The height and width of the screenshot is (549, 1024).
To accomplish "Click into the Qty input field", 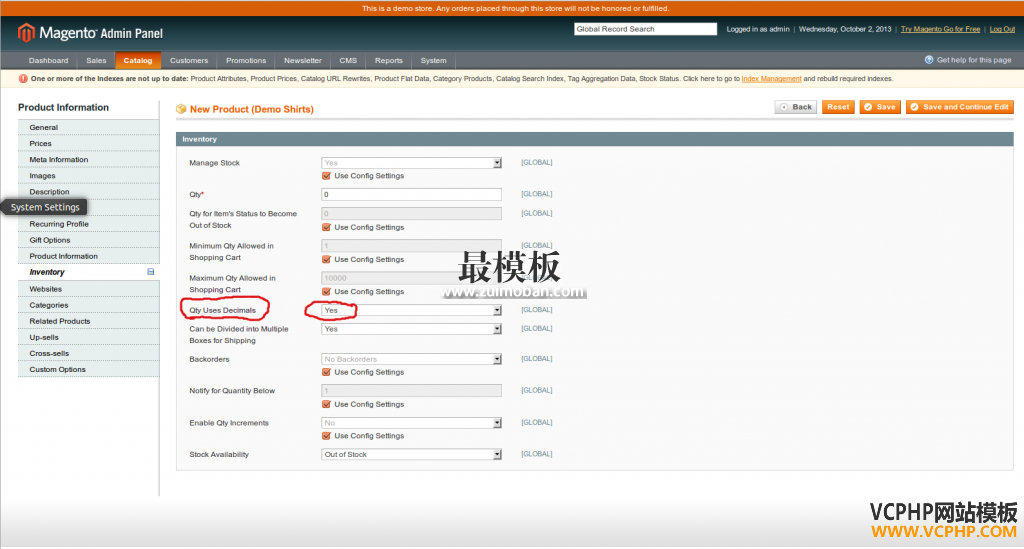I will [411, 194].
